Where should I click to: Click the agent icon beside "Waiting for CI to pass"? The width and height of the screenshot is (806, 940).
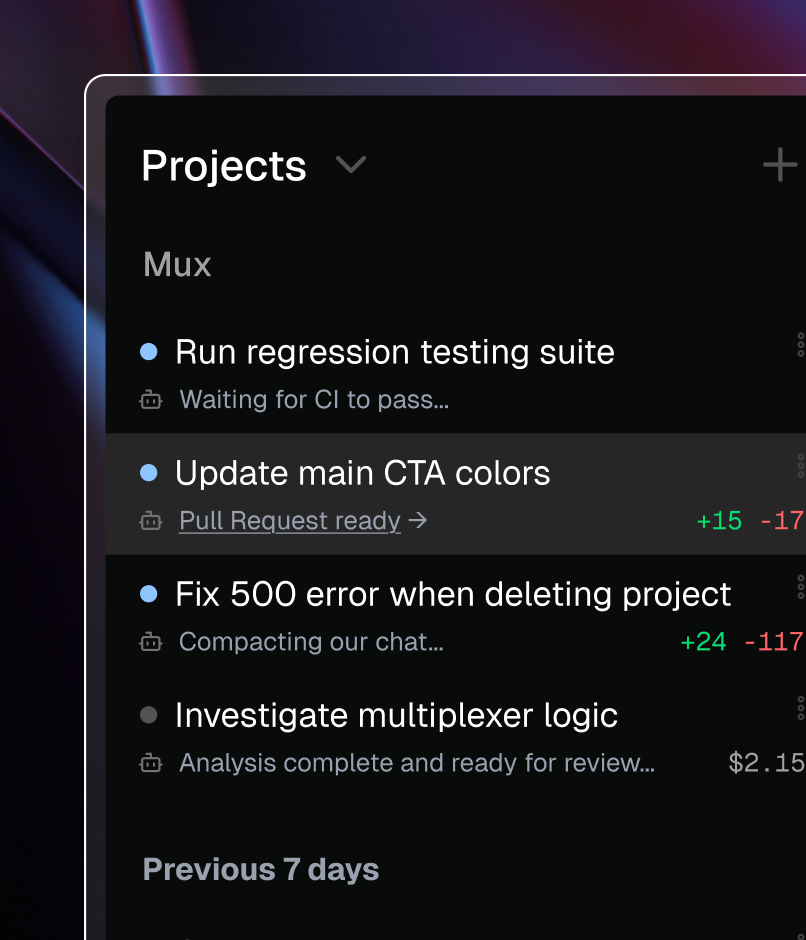coord(150,399)
